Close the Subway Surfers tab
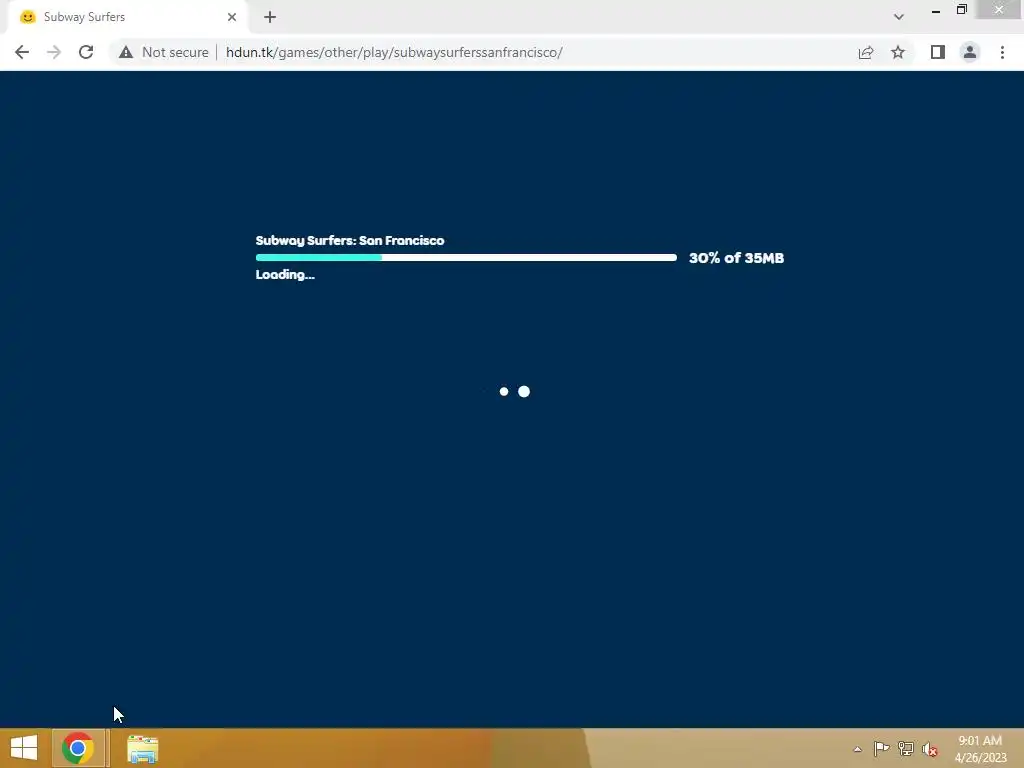The height and width of the screenshot is (768, 1024). click(x=232, y=17)
